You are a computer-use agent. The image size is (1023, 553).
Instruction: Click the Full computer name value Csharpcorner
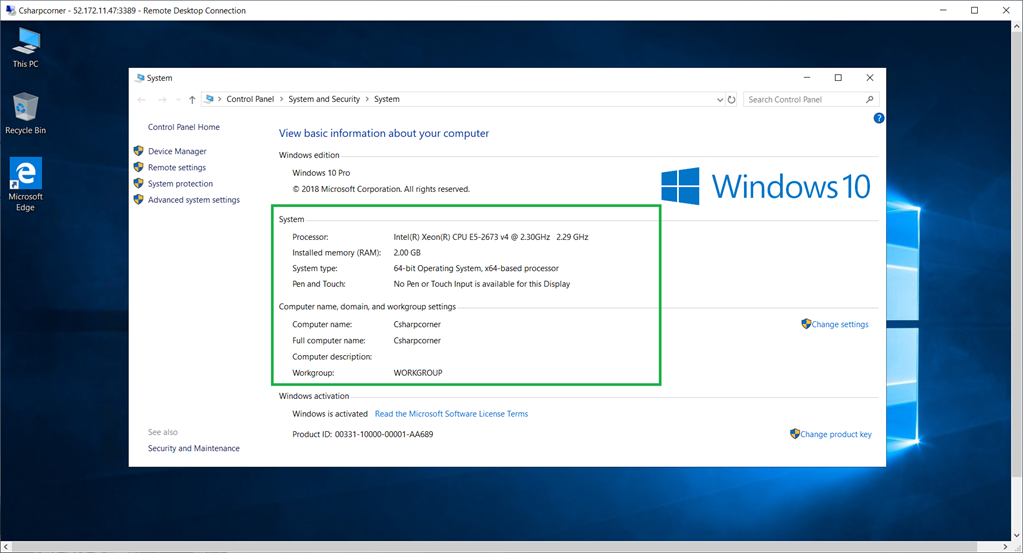pyautogui.click(x=417, y=340)
